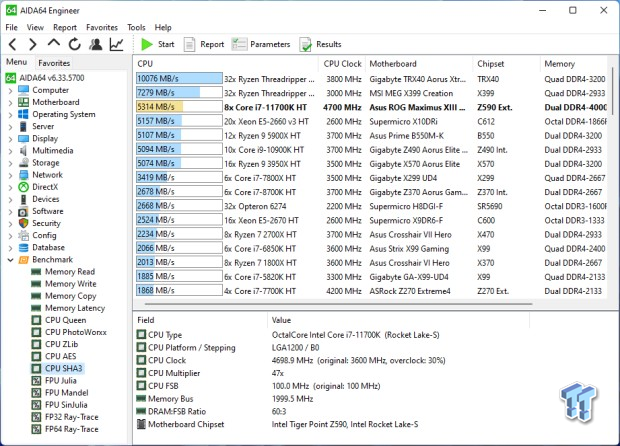Image resolution: width=620 pixels, height=446 pixels.
Task: Sort by the CPU Clock column header
Action: [x=342, y=64]
